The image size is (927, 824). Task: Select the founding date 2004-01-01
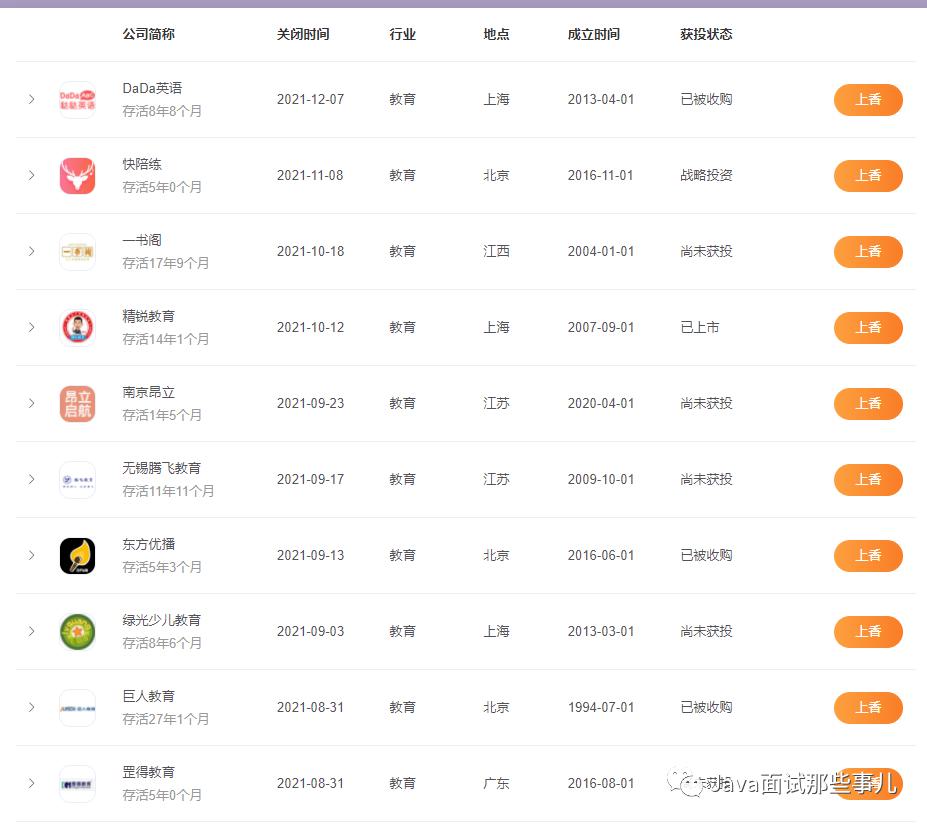pos(601,251)
